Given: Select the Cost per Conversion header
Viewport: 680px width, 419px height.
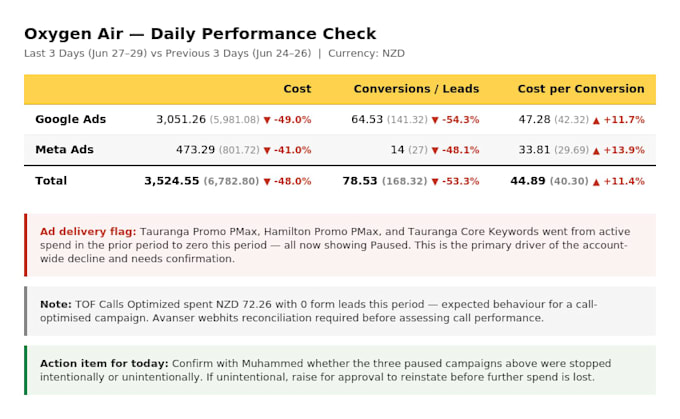Looking at the screenshot, I should click(581, 89).
